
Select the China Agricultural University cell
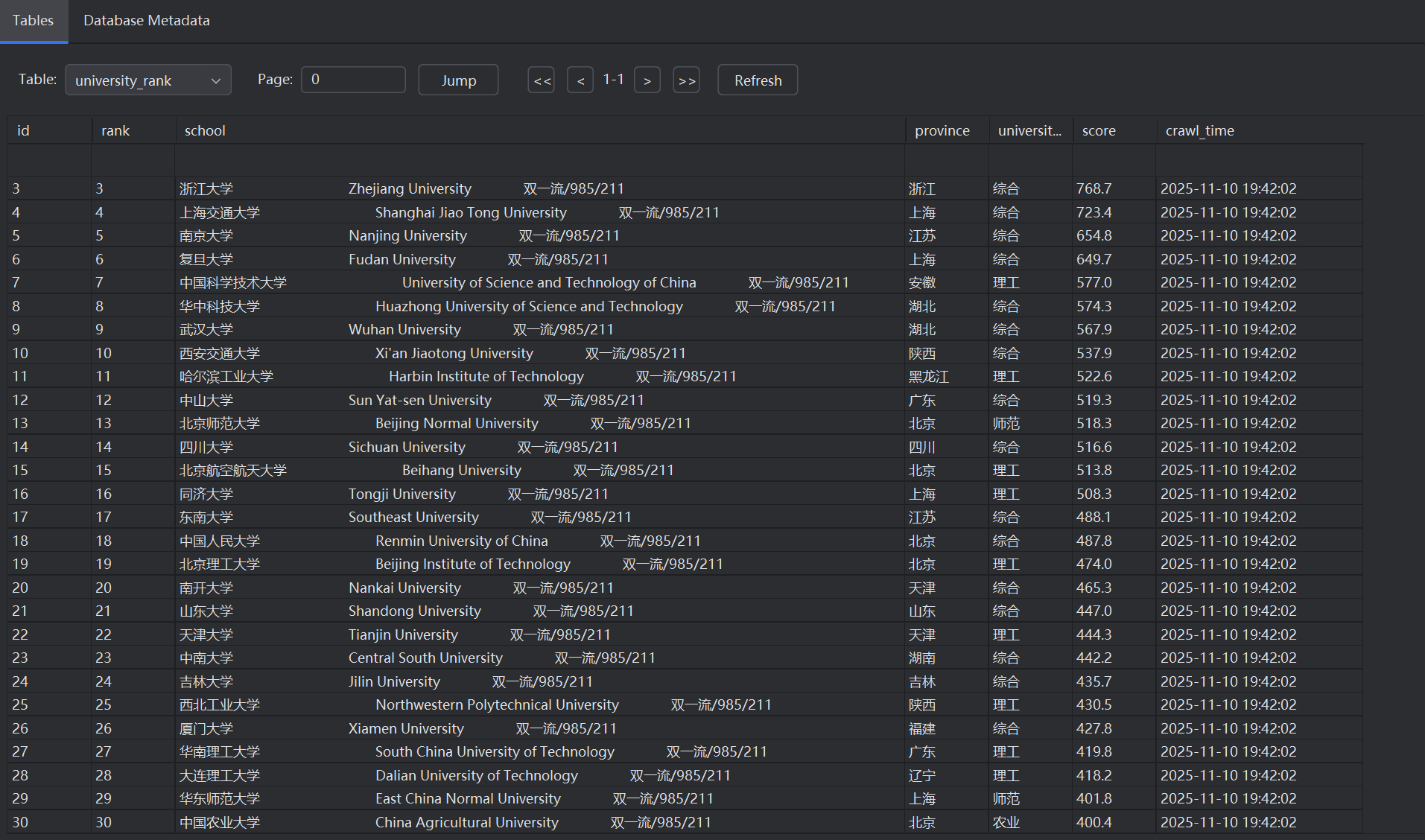click(x=540, y=822)
